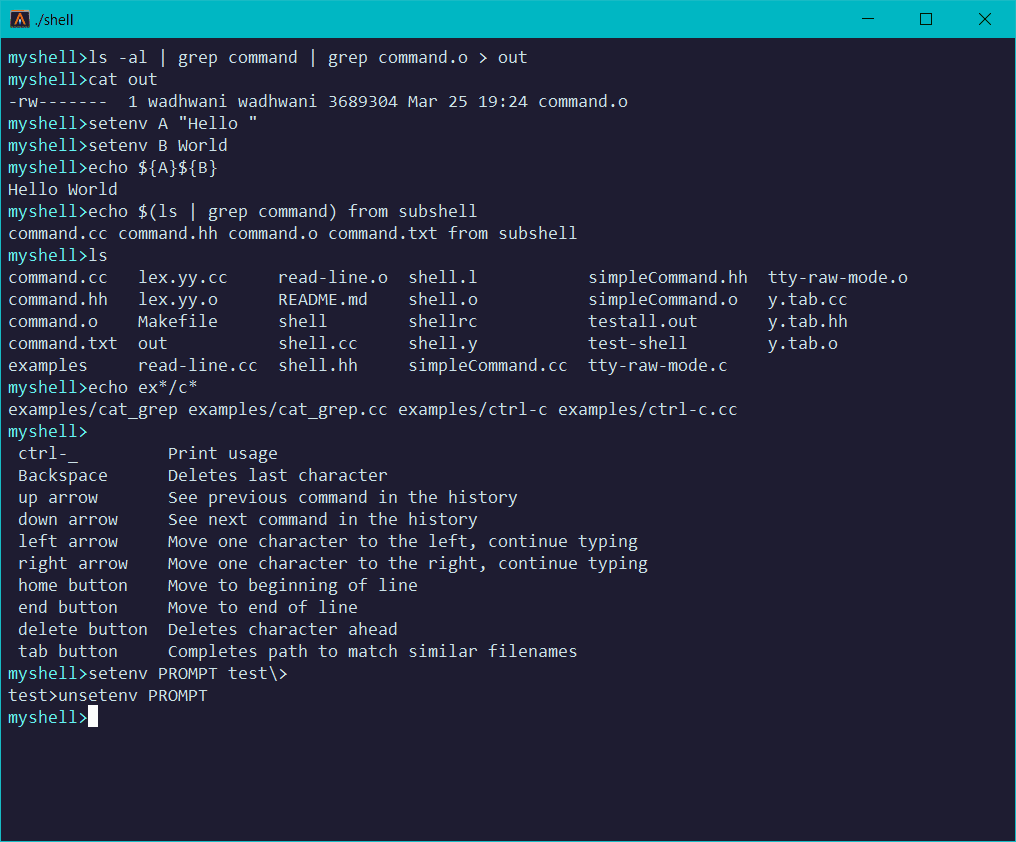Click the 'tab button' help entry
1016x842 pixels.
coord(67,651)
